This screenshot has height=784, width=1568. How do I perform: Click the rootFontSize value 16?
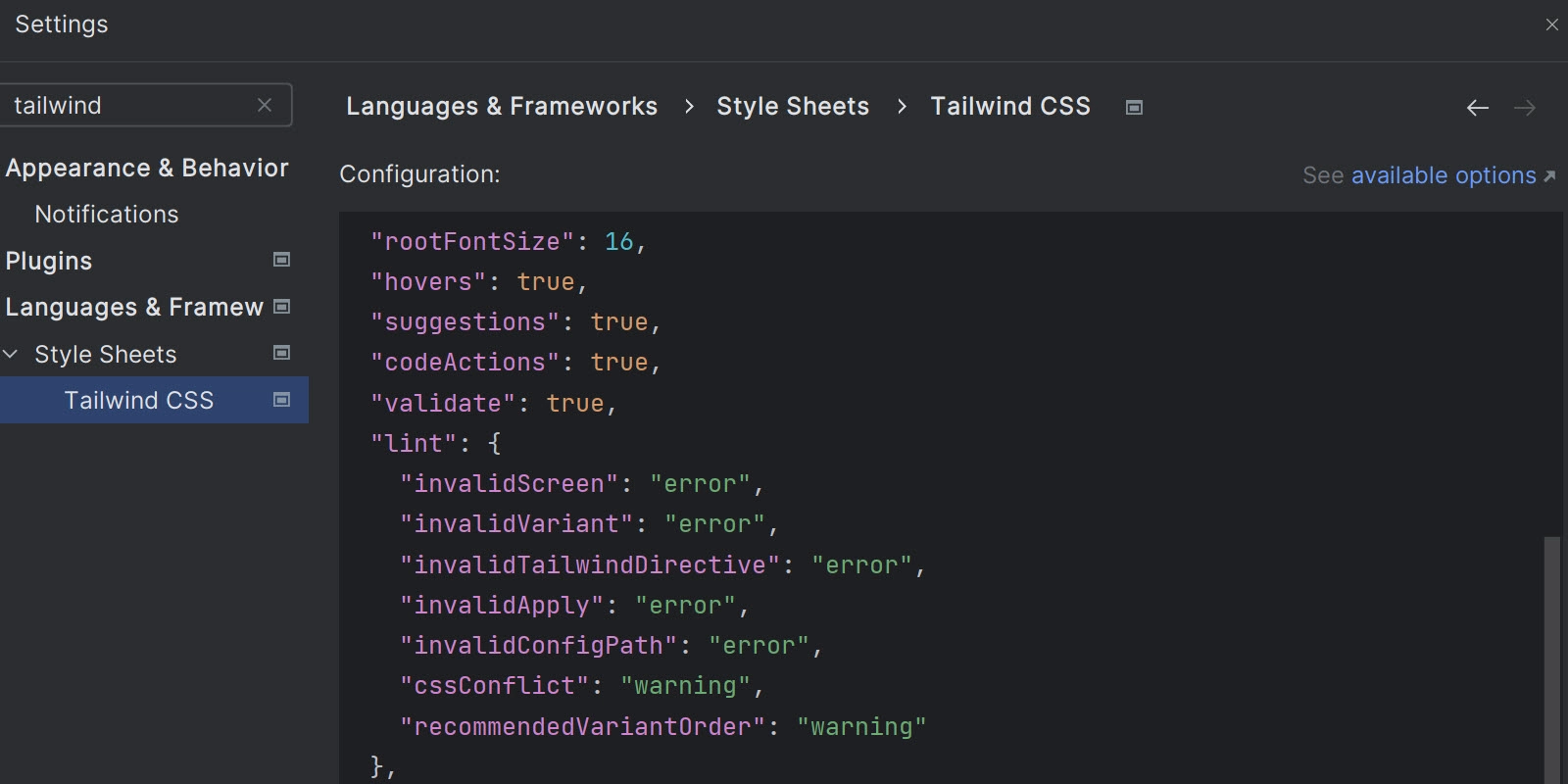[x=619, y=241]
